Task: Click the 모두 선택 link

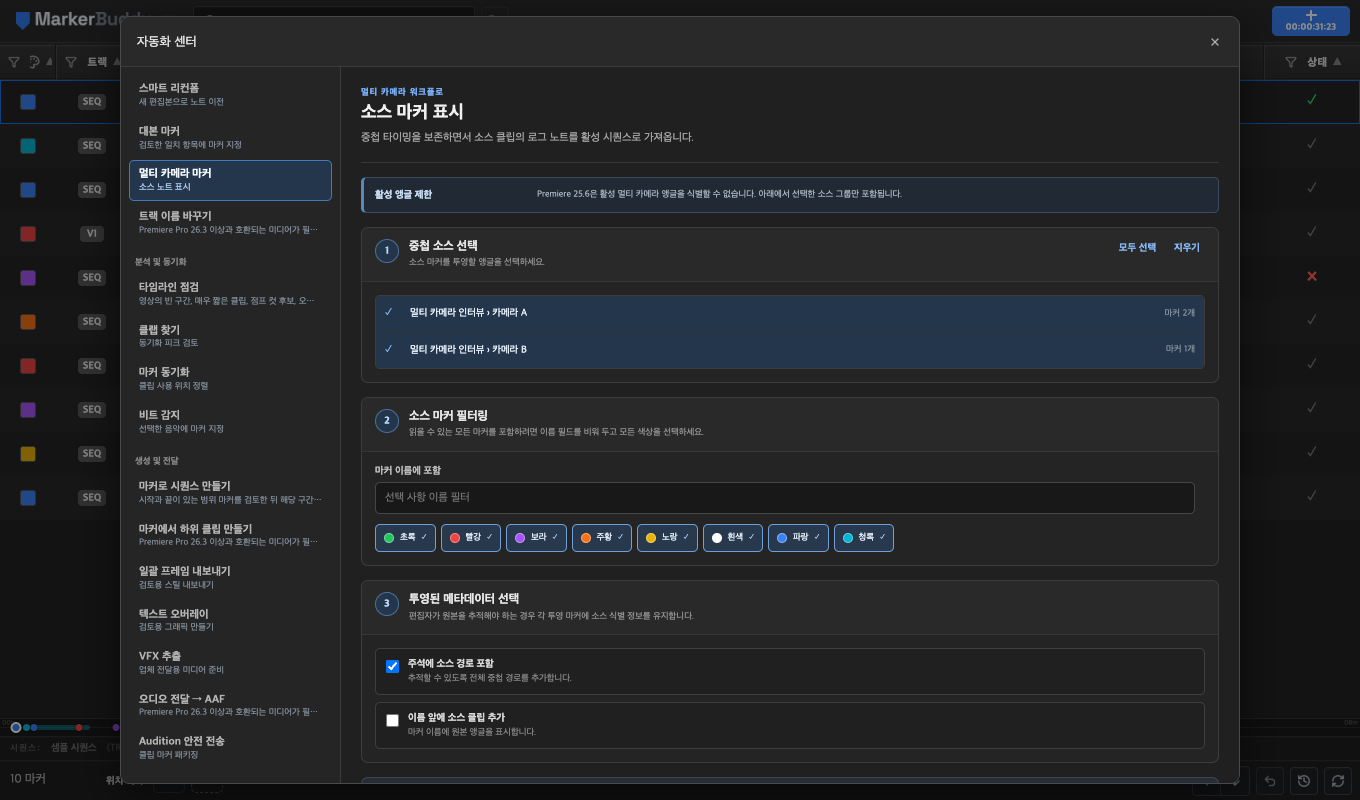Action: (x=1137, y=247)
